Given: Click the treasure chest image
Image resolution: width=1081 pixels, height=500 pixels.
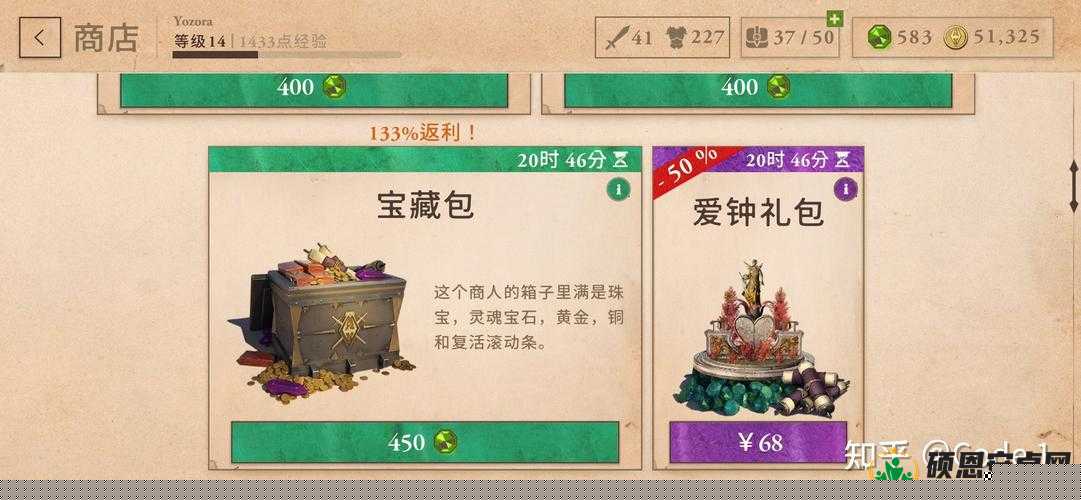Looking at the screenshot, I should click(x=323, y=321).
